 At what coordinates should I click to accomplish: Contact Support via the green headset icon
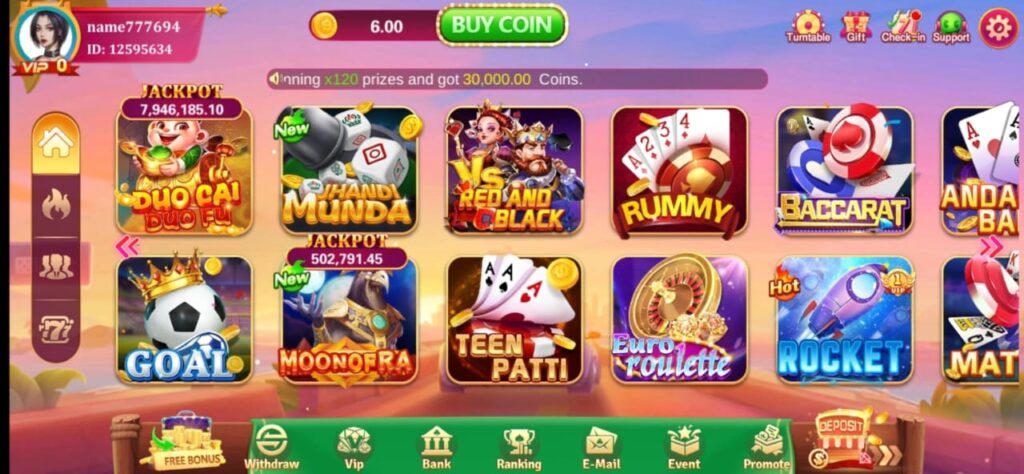click(x=951, y=27)
